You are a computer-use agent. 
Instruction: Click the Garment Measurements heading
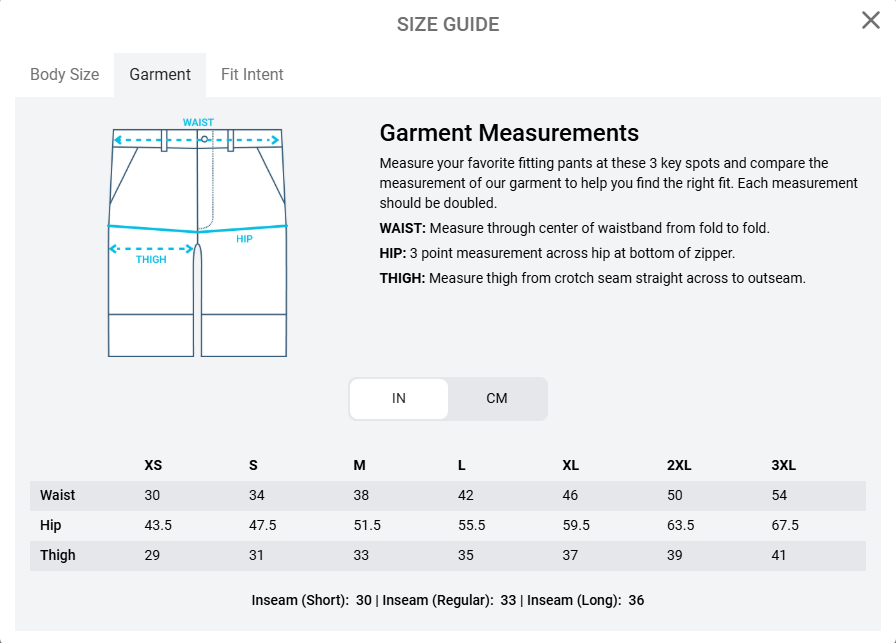tap(509, 133)
